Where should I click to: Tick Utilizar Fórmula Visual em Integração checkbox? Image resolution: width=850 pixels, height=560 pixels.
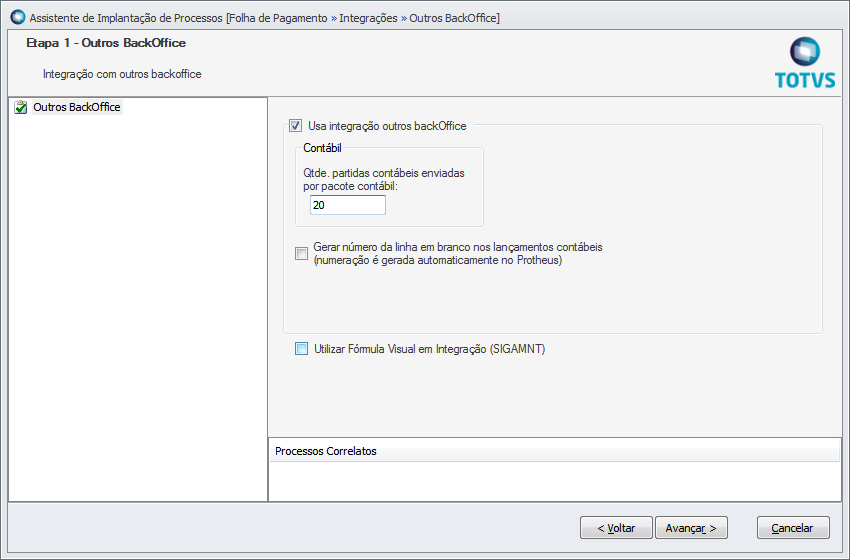click(x=301, y=349)
